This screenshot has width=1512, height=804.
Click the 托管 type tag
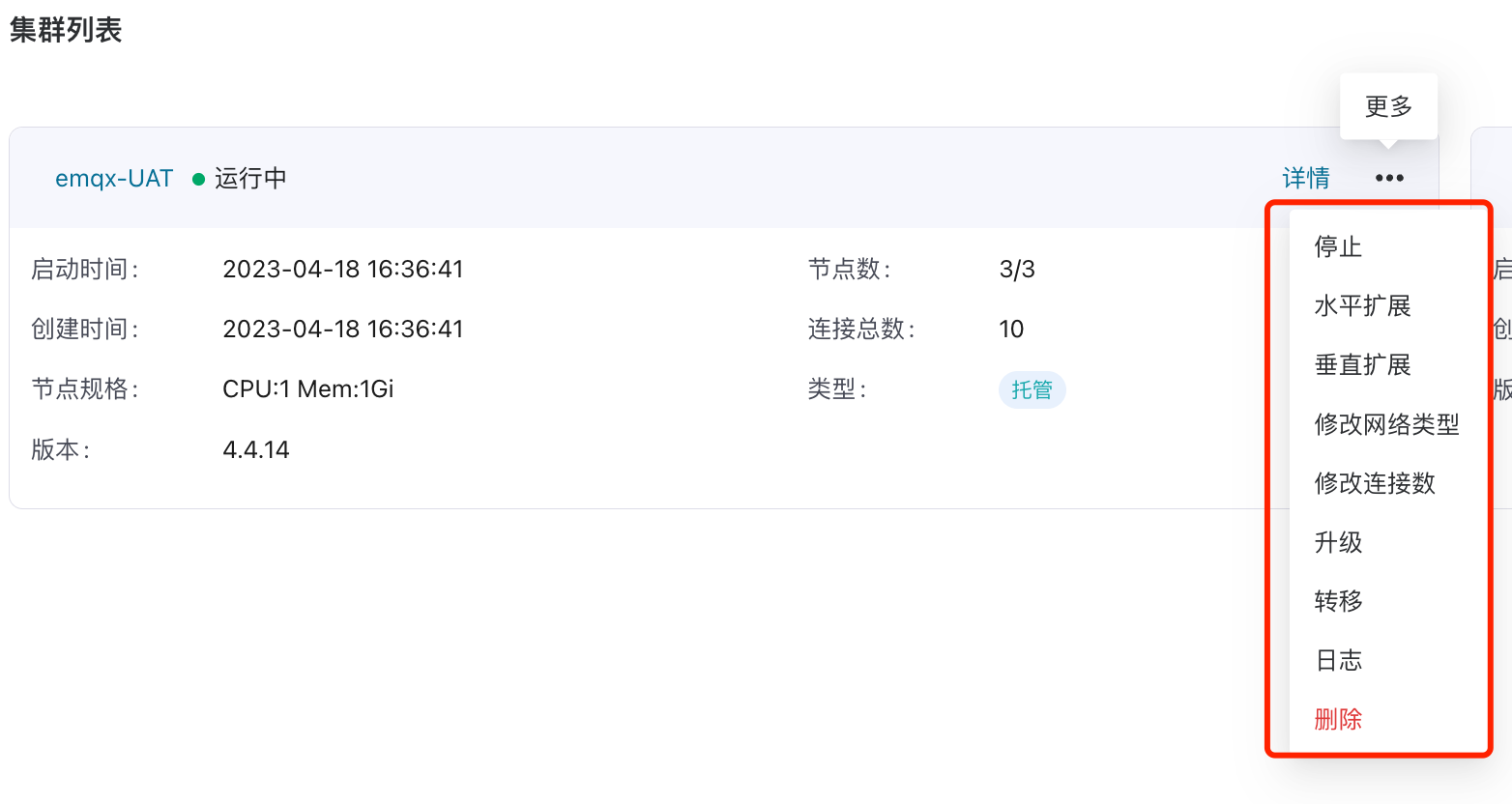1032,390
